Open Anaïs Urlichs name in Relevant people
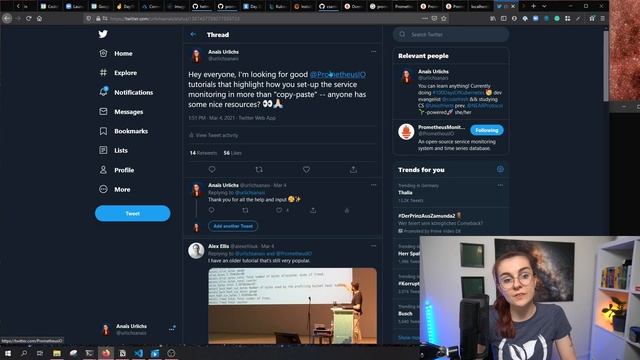 click(x=433, y=71)
